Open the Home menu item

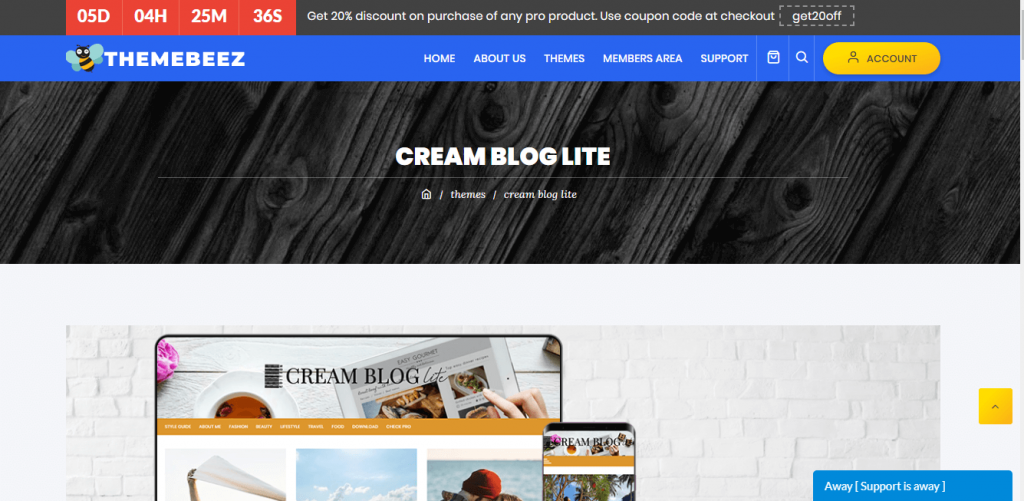(x=439, y=58)
